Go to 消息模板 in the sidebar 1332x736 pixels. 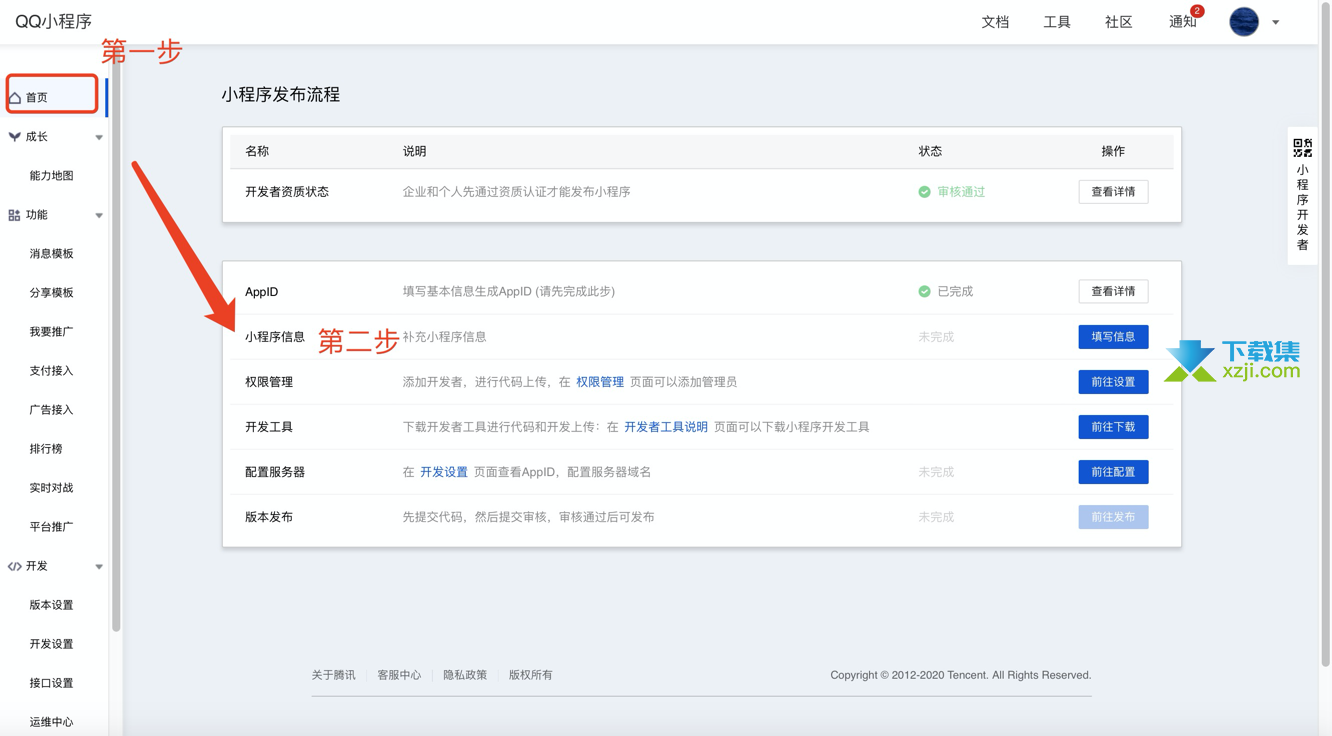[x=52, y=254]
